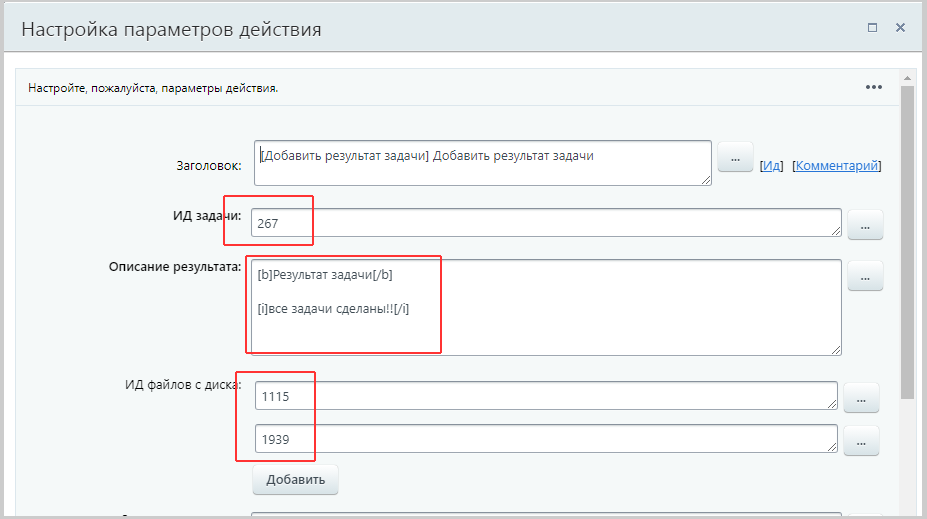Open the Комментарий link
This screenshot has height=519, width=927.
[x=837, y=166]
